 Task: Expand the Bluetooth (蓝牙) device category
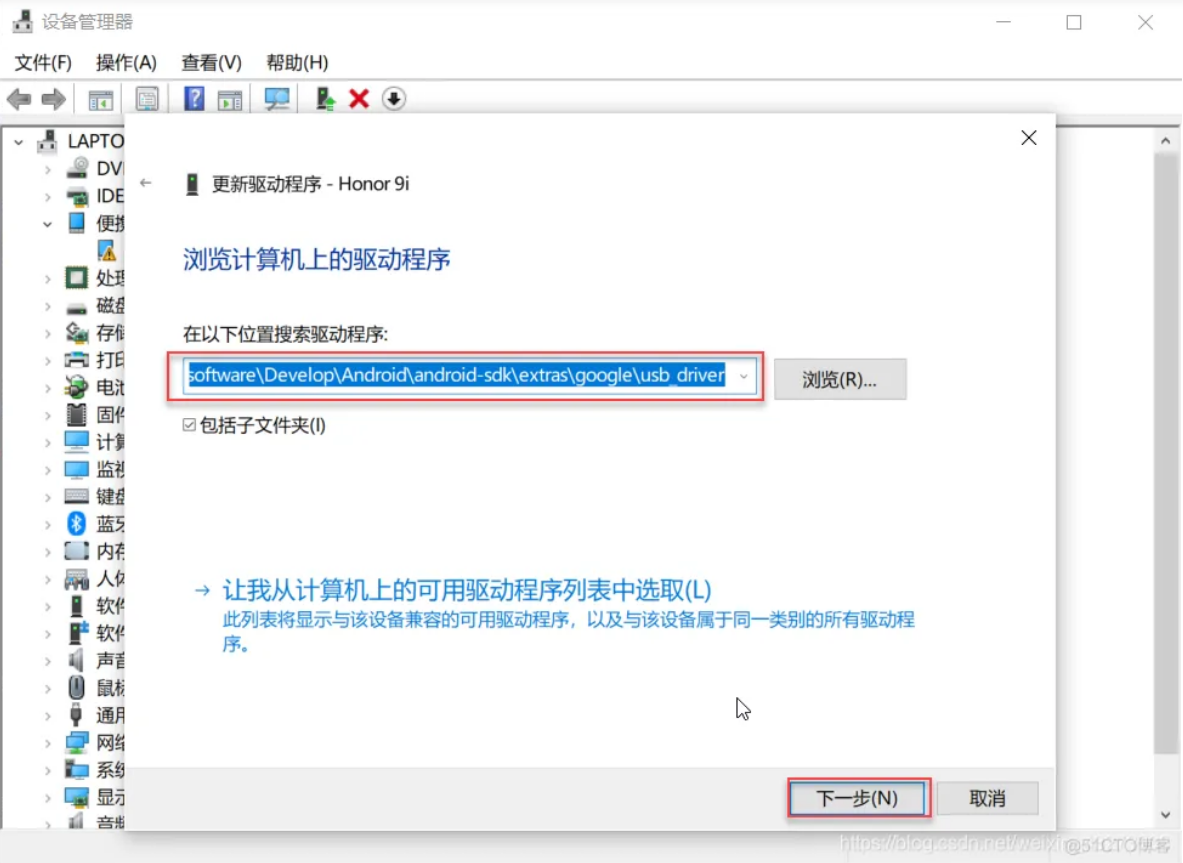47,523
